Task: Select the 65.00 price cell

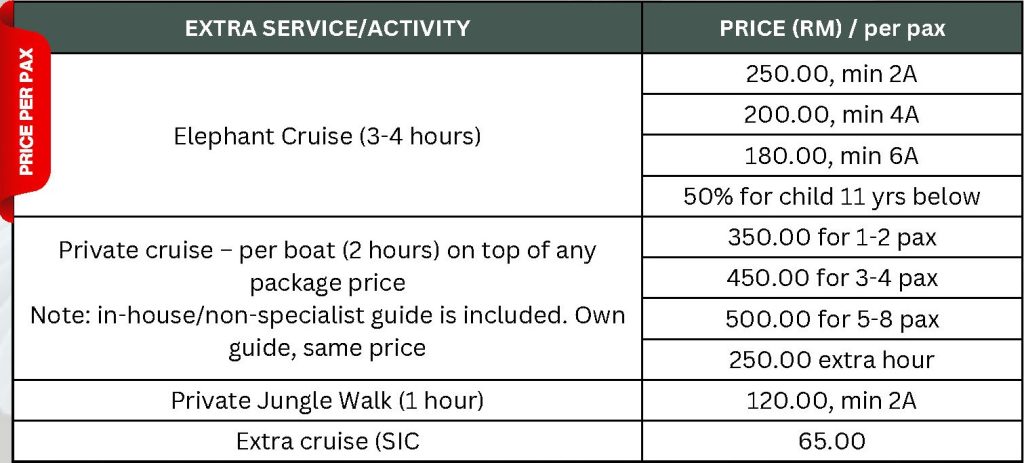Action: [832, 441]
